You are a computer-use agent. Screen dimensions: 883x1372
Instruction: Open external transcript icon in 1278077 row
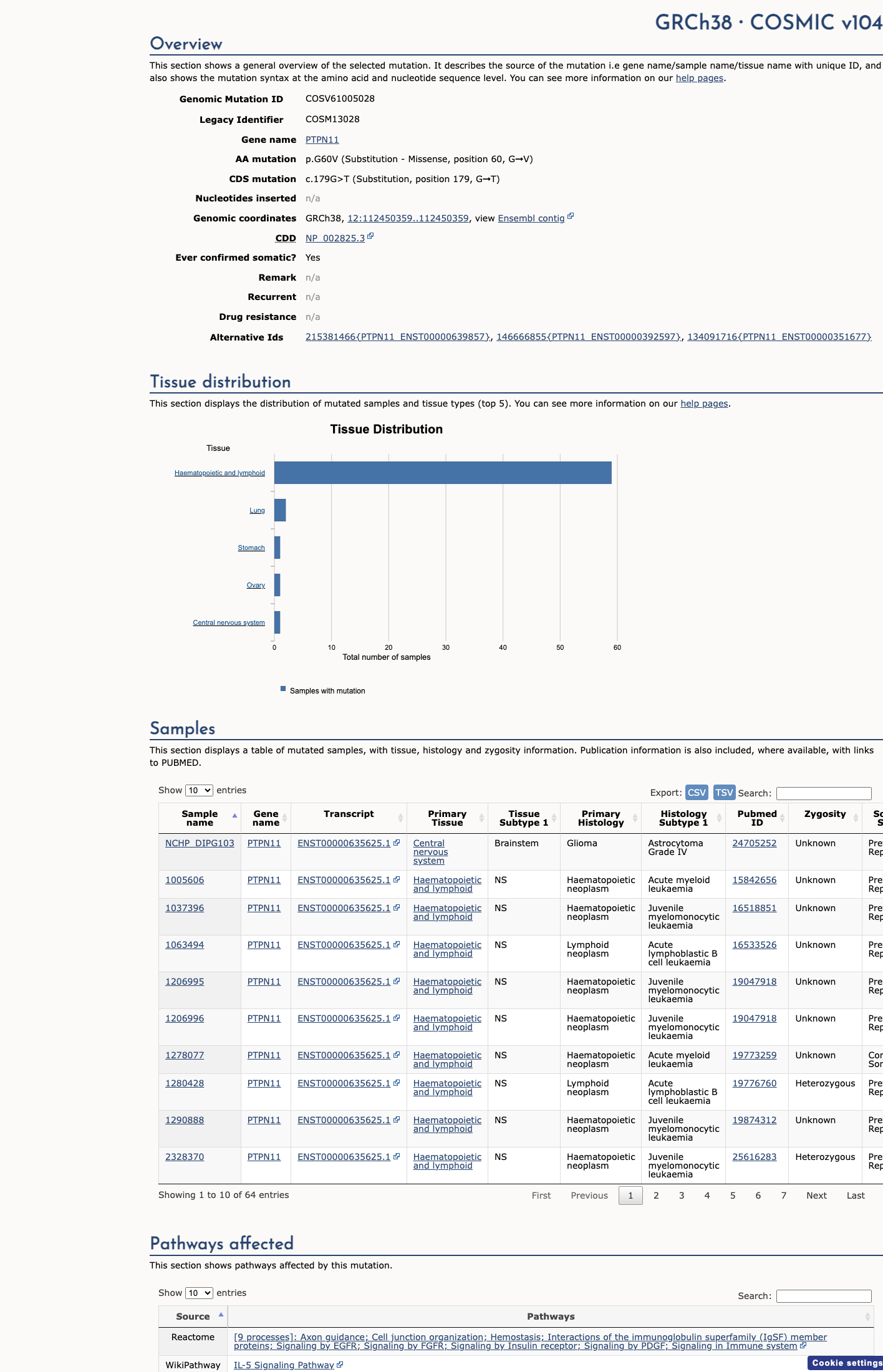pos(397,1055)
